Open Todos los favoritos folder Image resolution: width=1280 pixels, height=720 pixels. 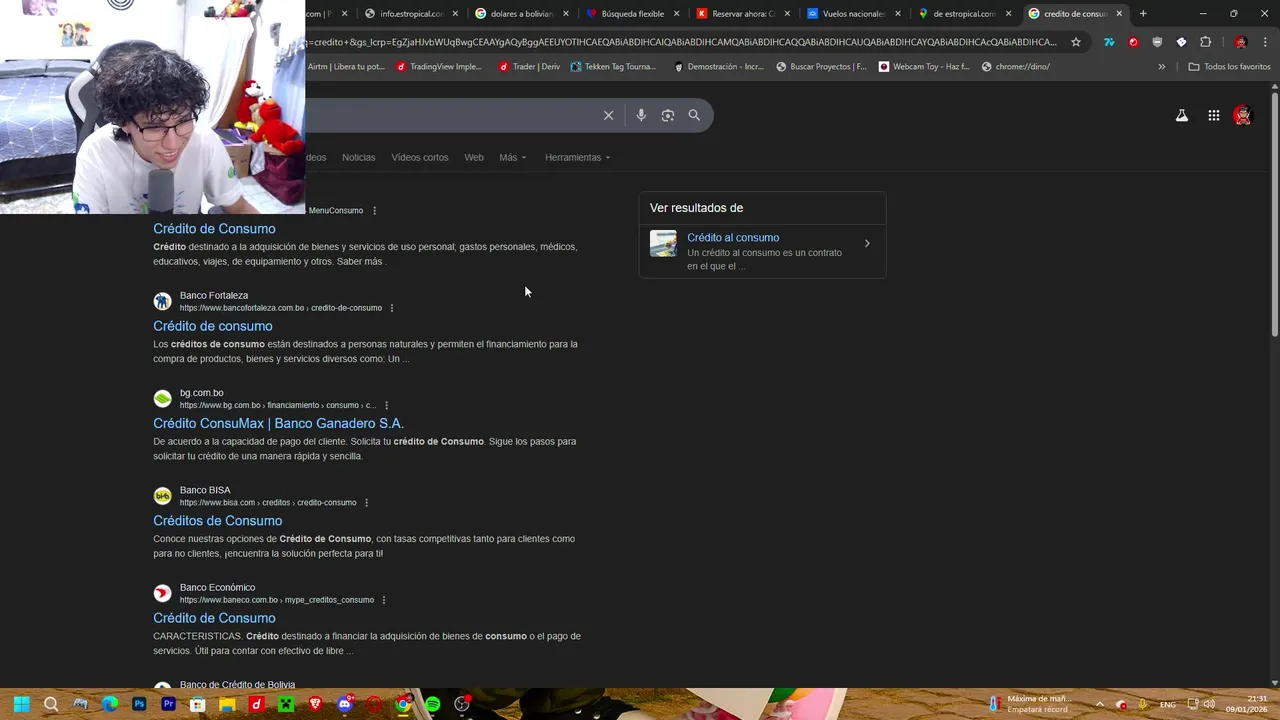pos(1229,67)
